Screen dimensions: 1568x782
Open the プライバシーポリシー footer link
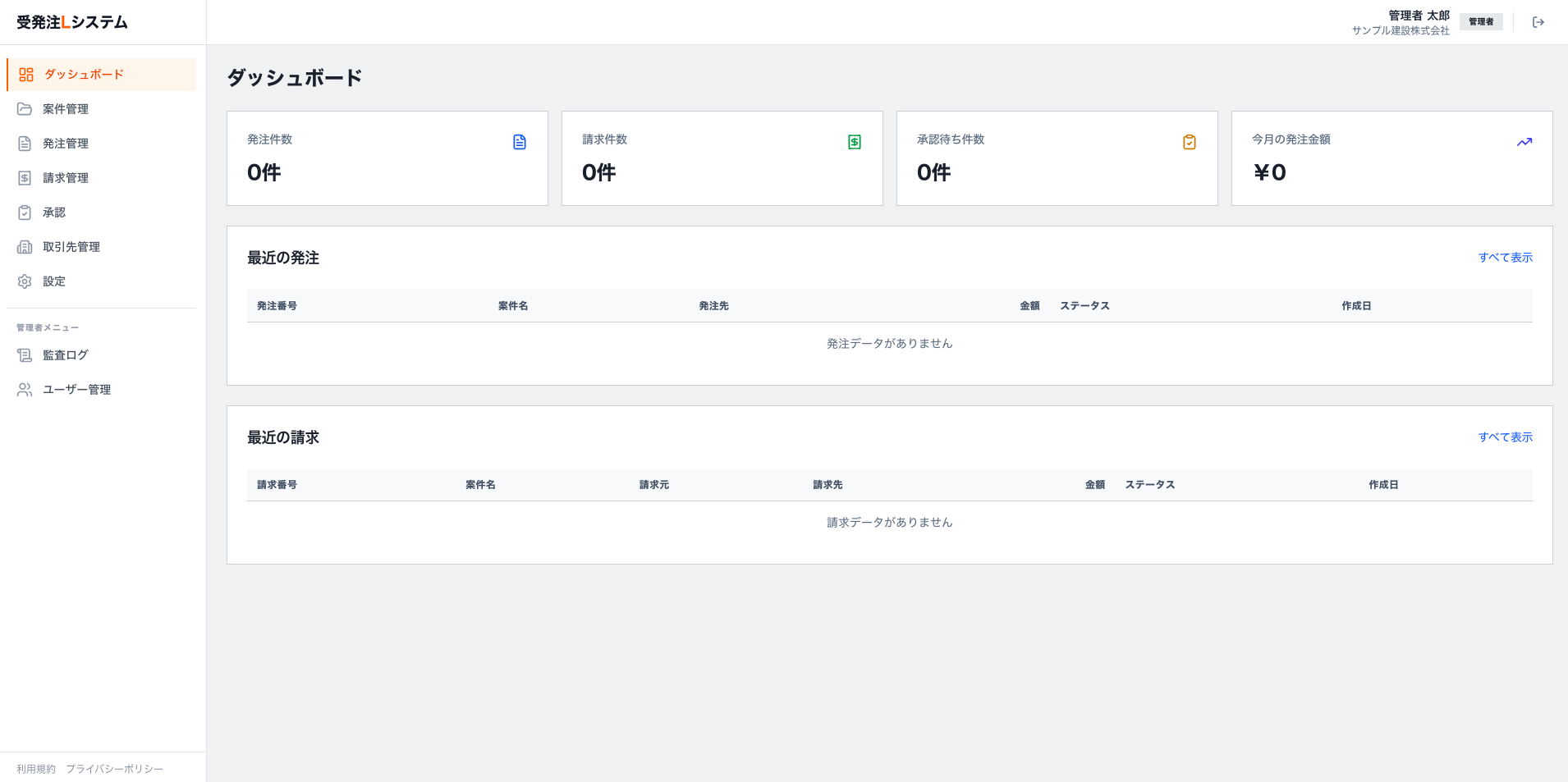pyautogui.click(x=114, y=769)
